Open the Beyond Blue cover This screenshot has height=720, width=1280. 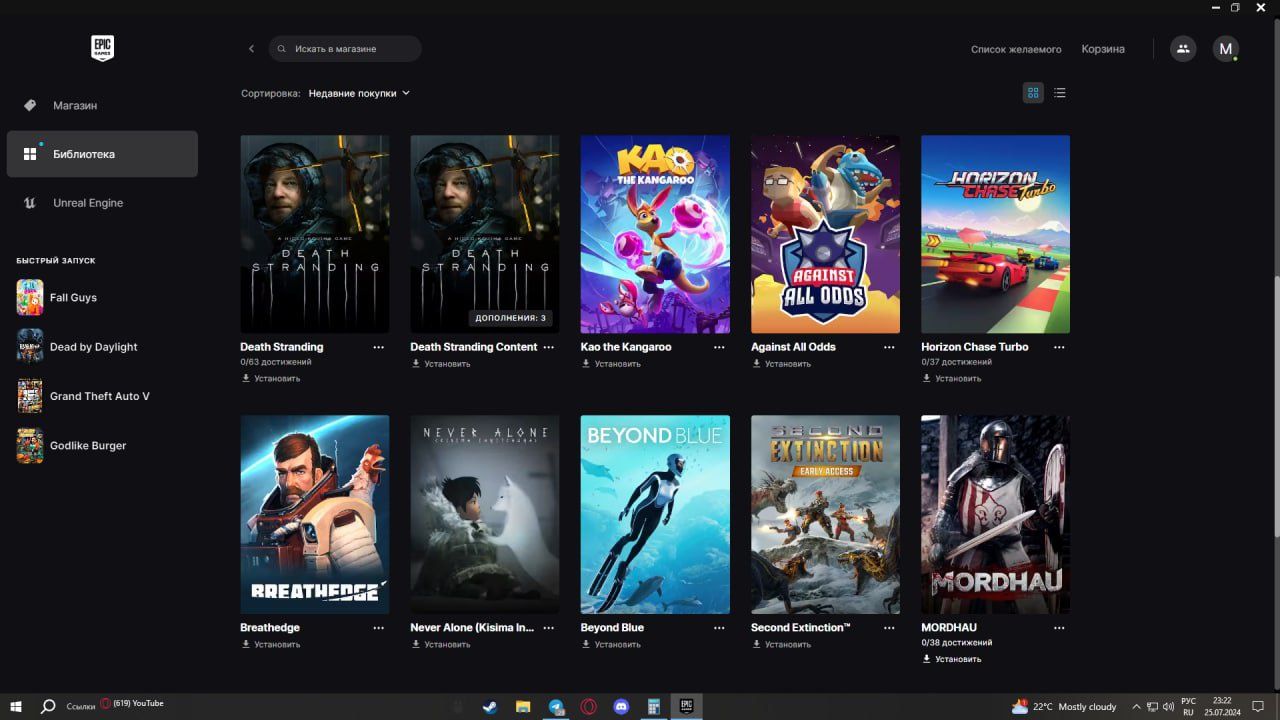[x=655, y=514]
